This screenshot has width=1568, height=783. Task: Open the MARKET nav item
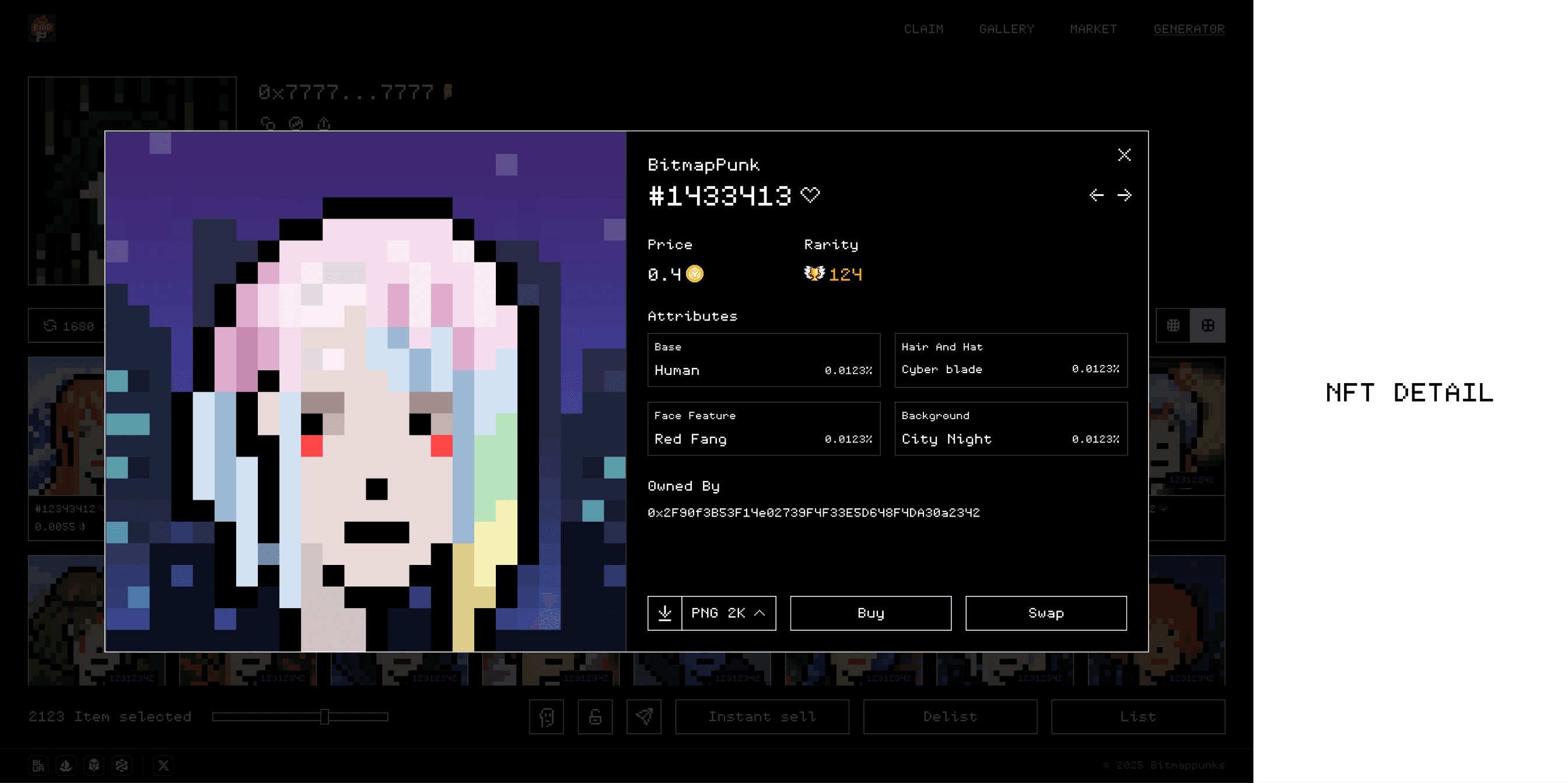[x=1093, y=29]
